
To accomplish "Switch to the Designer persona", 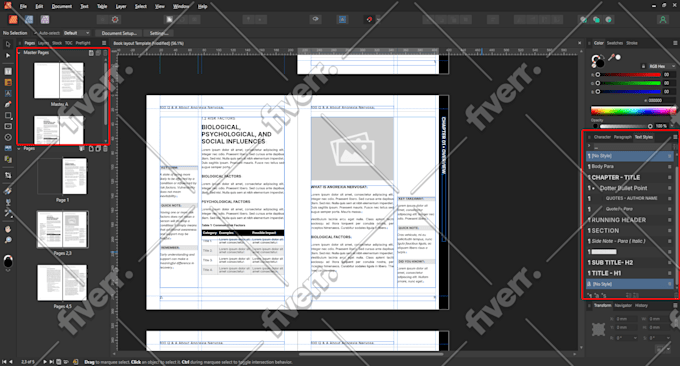I will coord(29,20).
